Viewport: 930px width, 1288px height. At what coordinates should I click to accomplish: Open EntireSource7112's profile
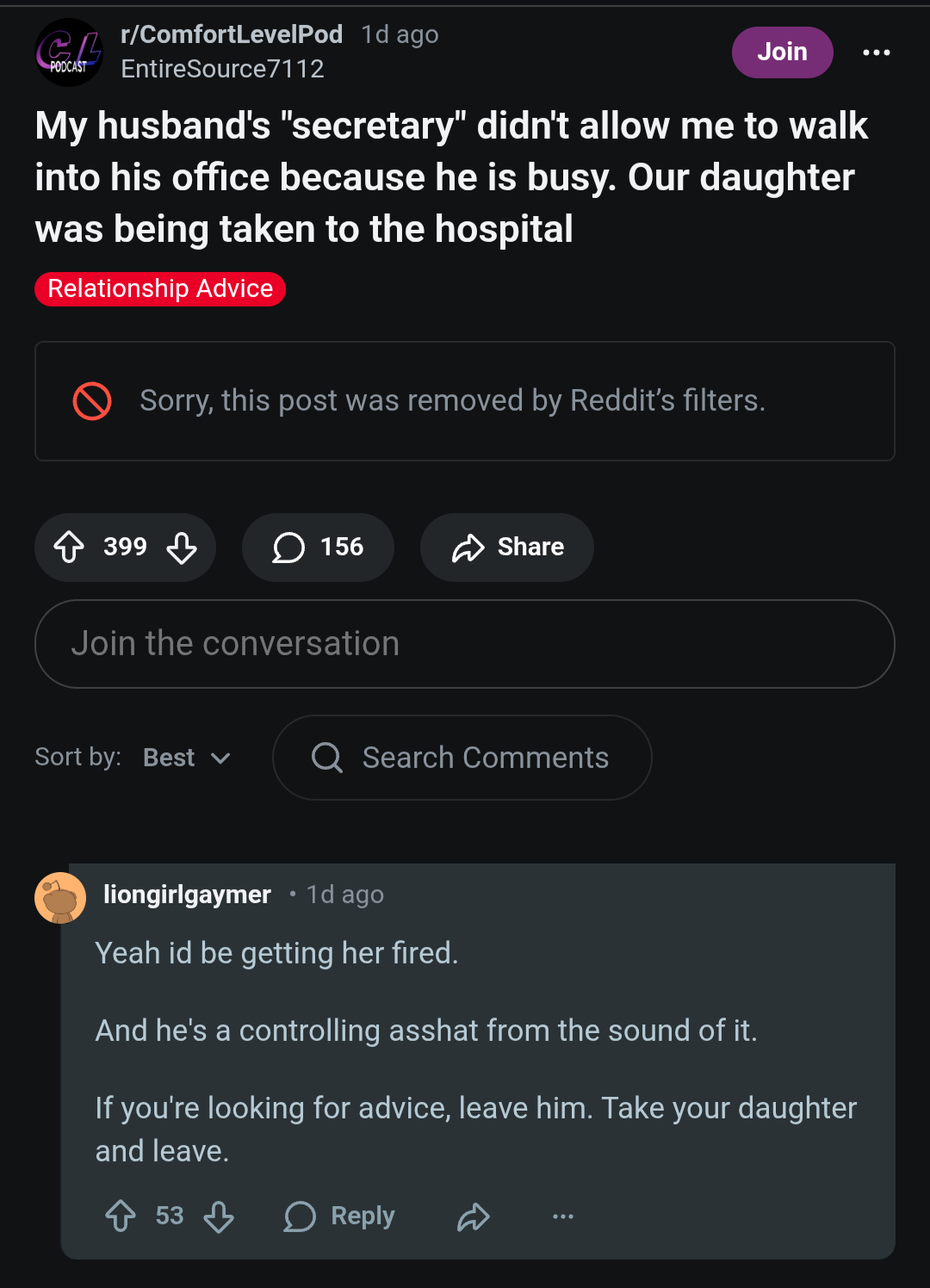coord(222,69)
